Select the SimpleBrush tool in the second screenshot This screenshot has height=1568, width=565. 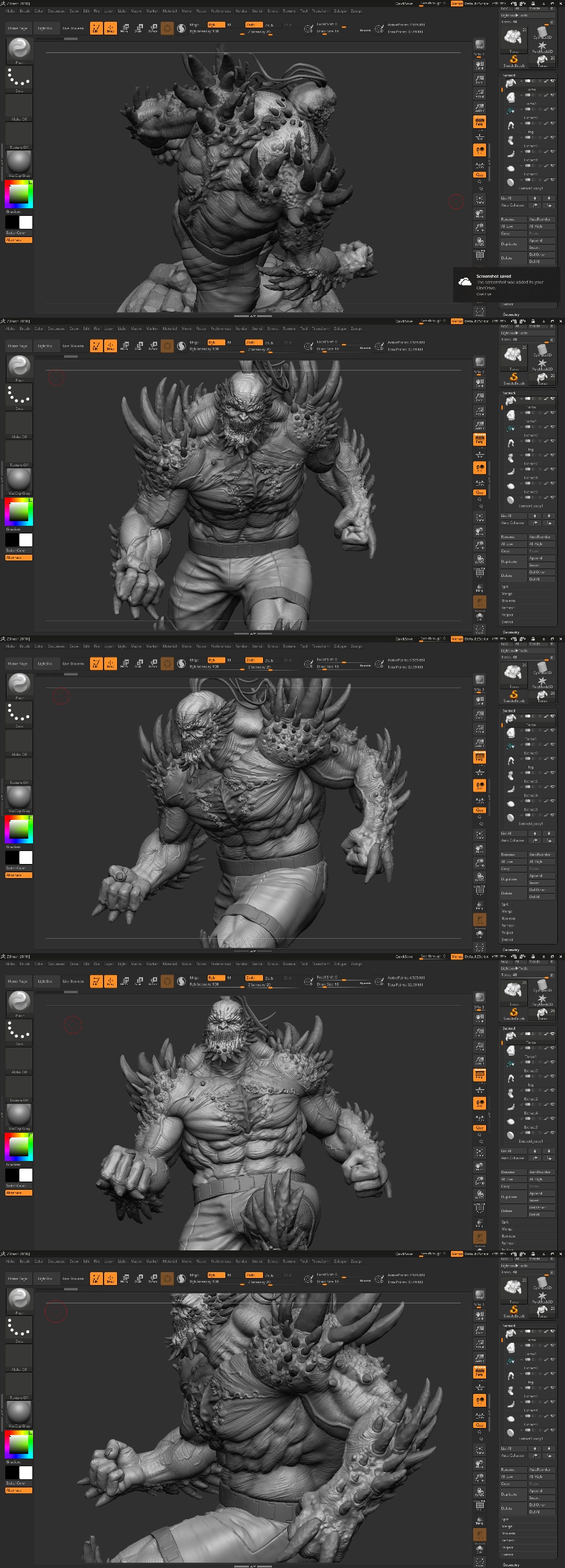tap(514, 379)
